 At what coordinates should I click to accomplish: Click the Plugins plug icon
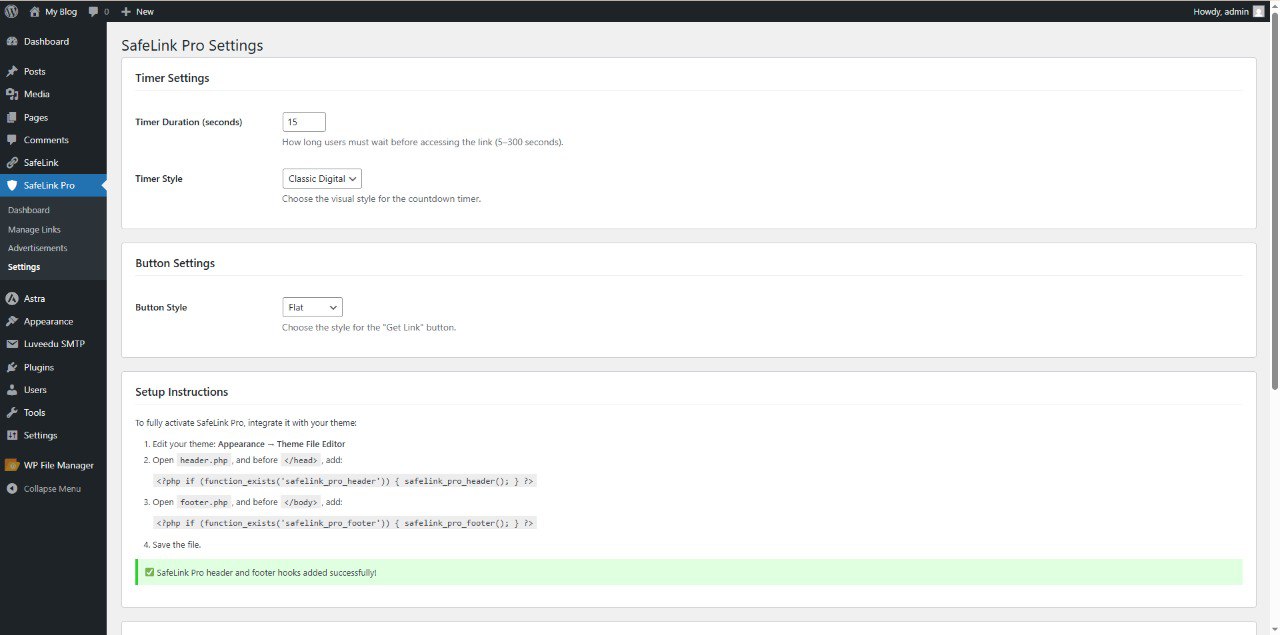point(12,367)
